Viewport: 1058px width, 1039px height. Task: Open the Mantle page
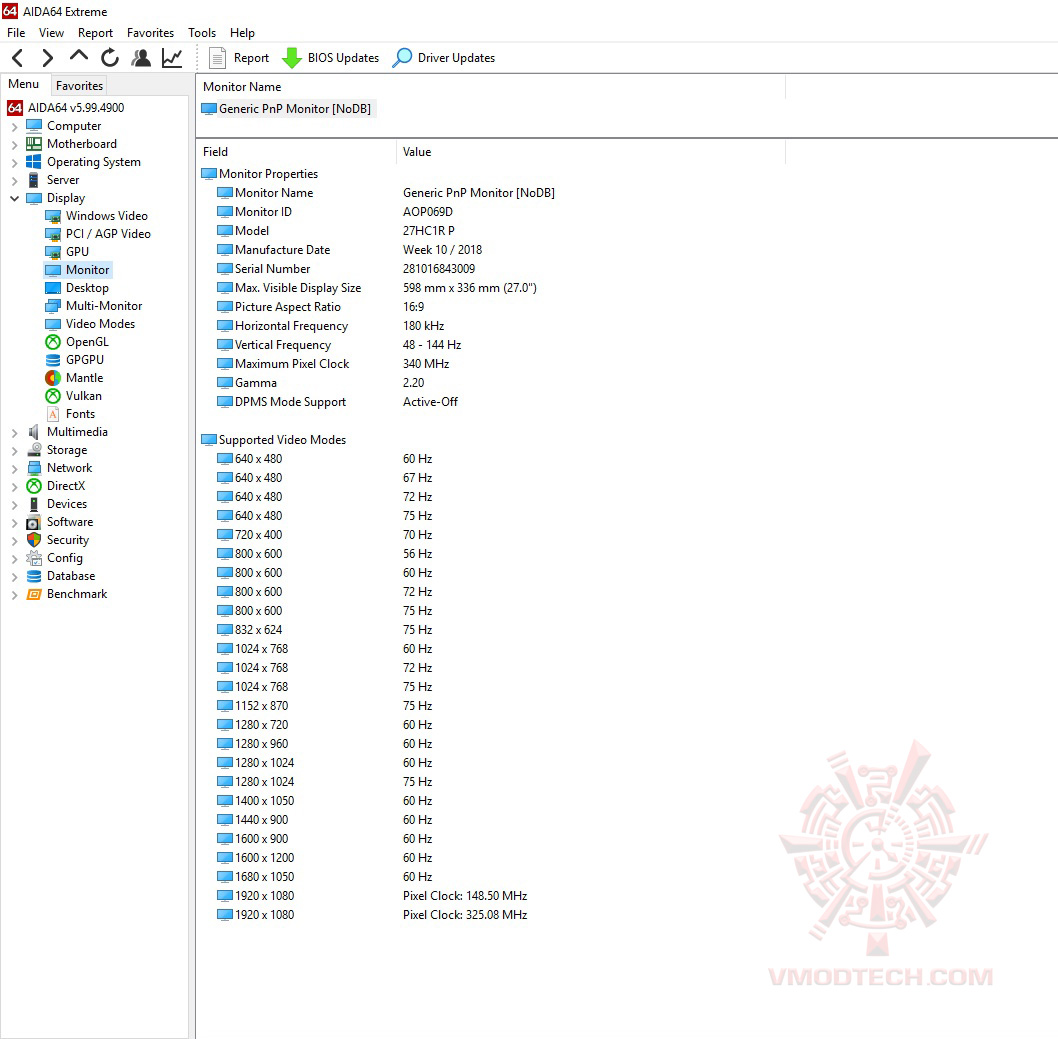[x=74, y=378]
